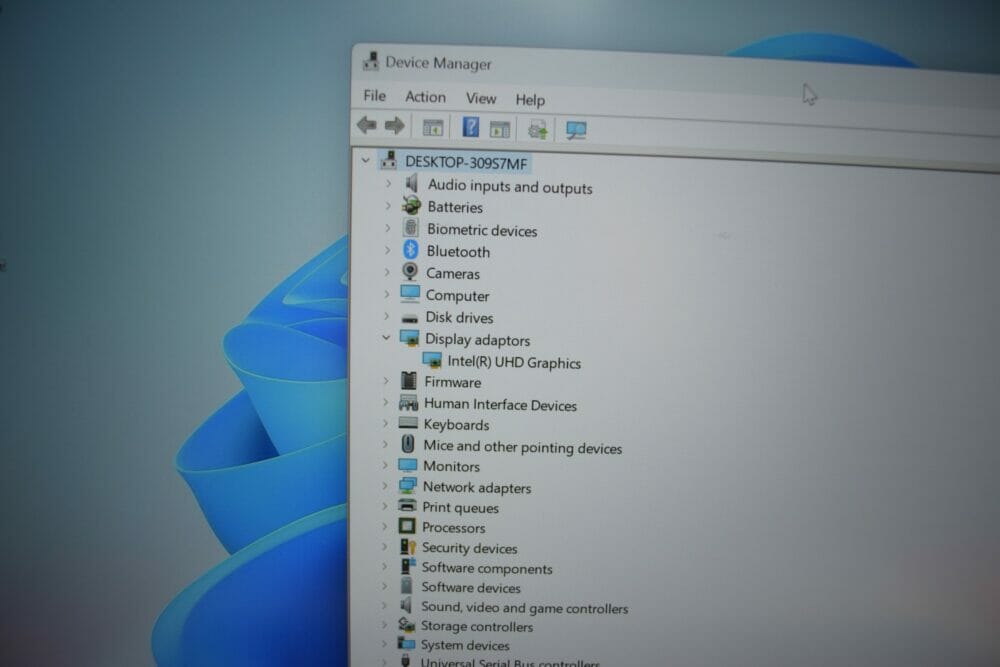Click the Biometric devices fingerprint icon
Screen dimensions: 1000x667
pos(411,227)
